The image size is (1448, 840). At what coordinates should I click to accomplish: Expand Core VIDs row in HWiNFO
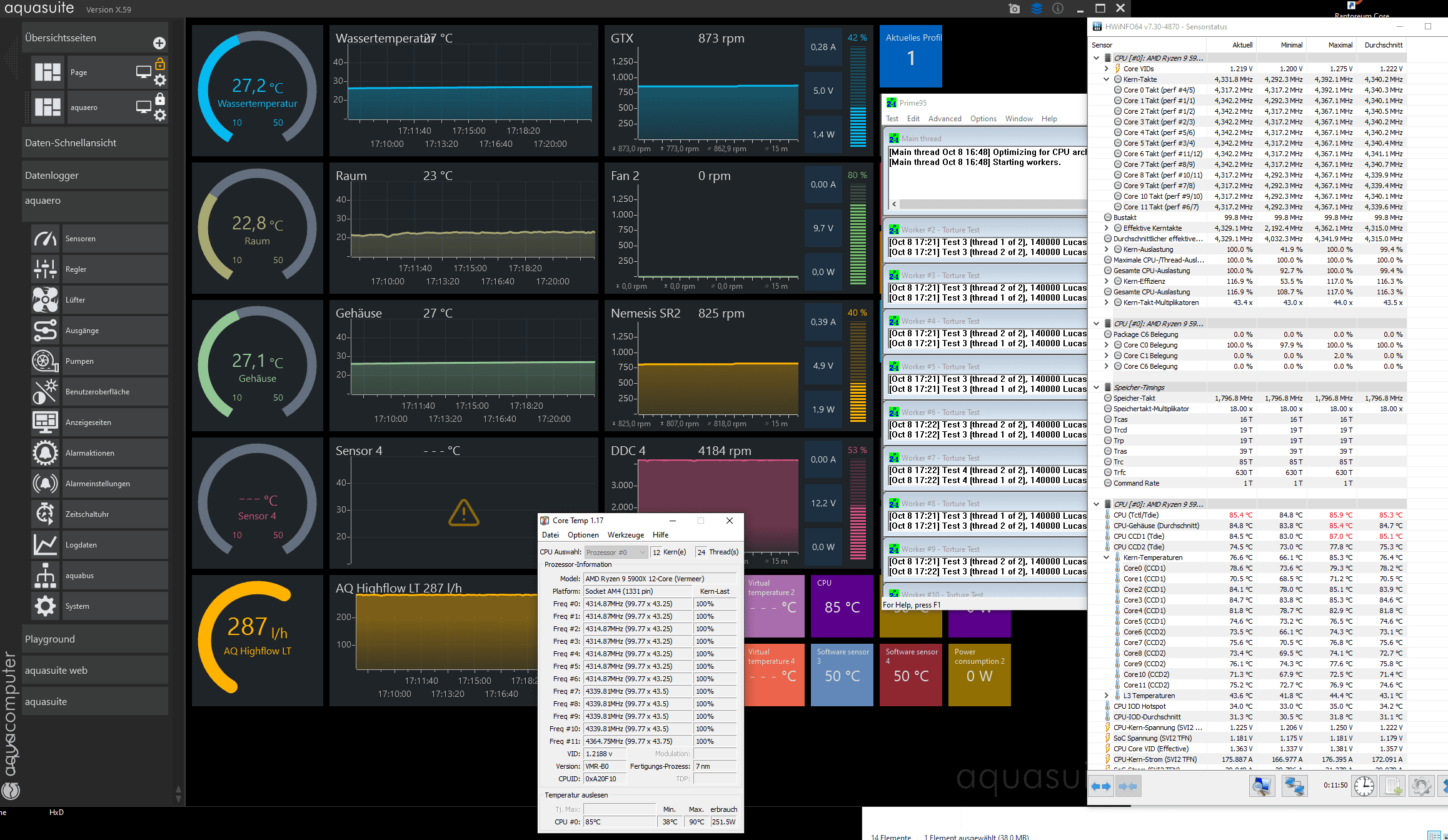click(1107, 69)
